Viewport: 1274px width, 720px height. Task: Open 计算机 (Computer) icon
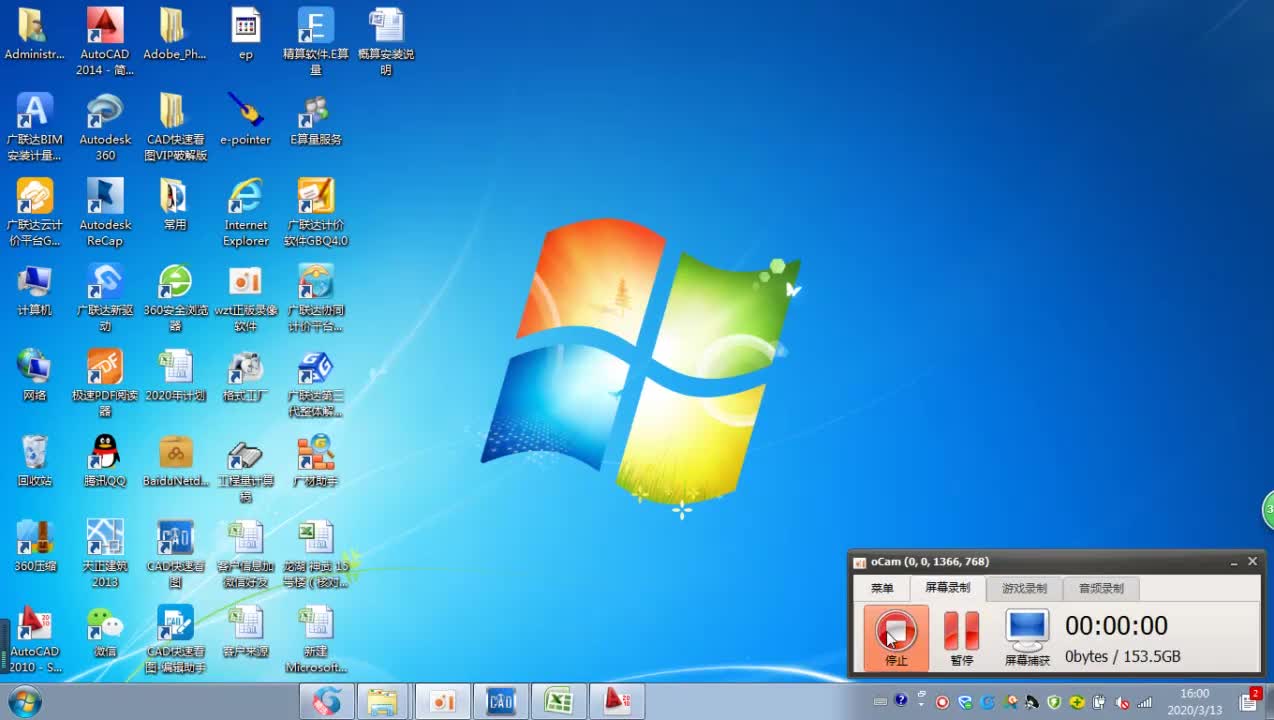click(34, 290)
